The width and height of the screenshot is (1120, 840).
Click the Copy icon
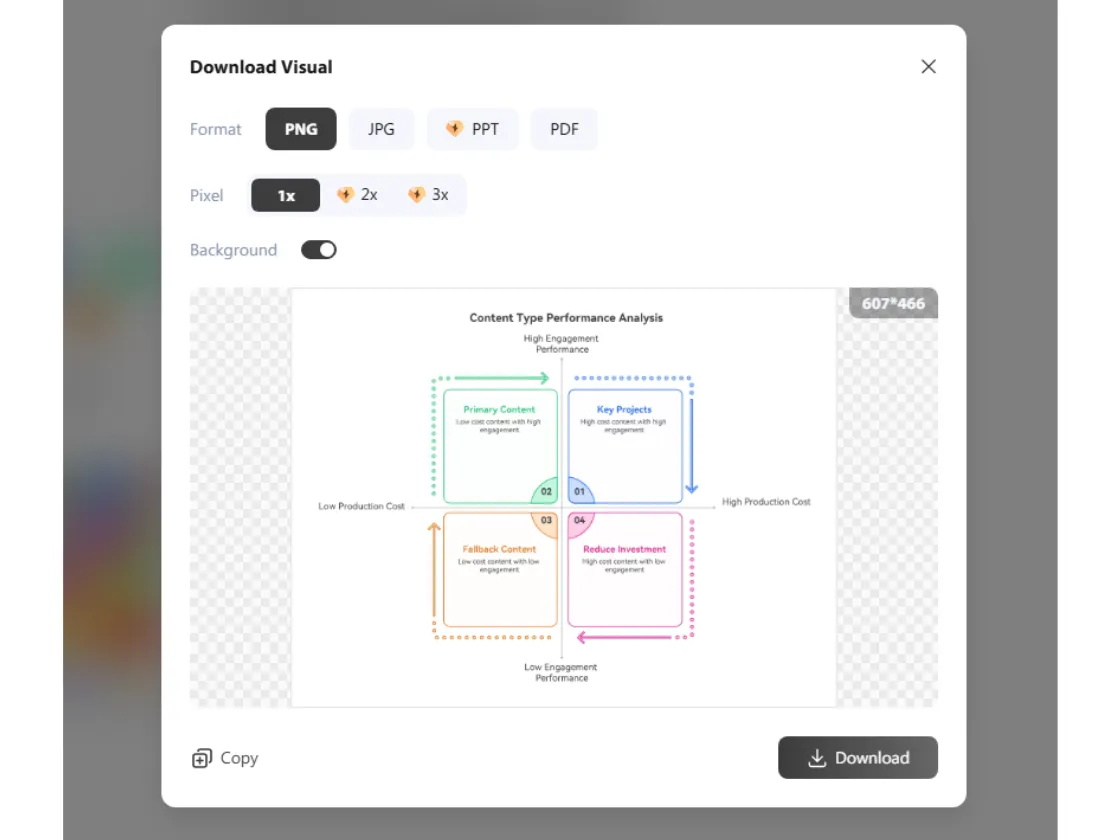[202, 758]
